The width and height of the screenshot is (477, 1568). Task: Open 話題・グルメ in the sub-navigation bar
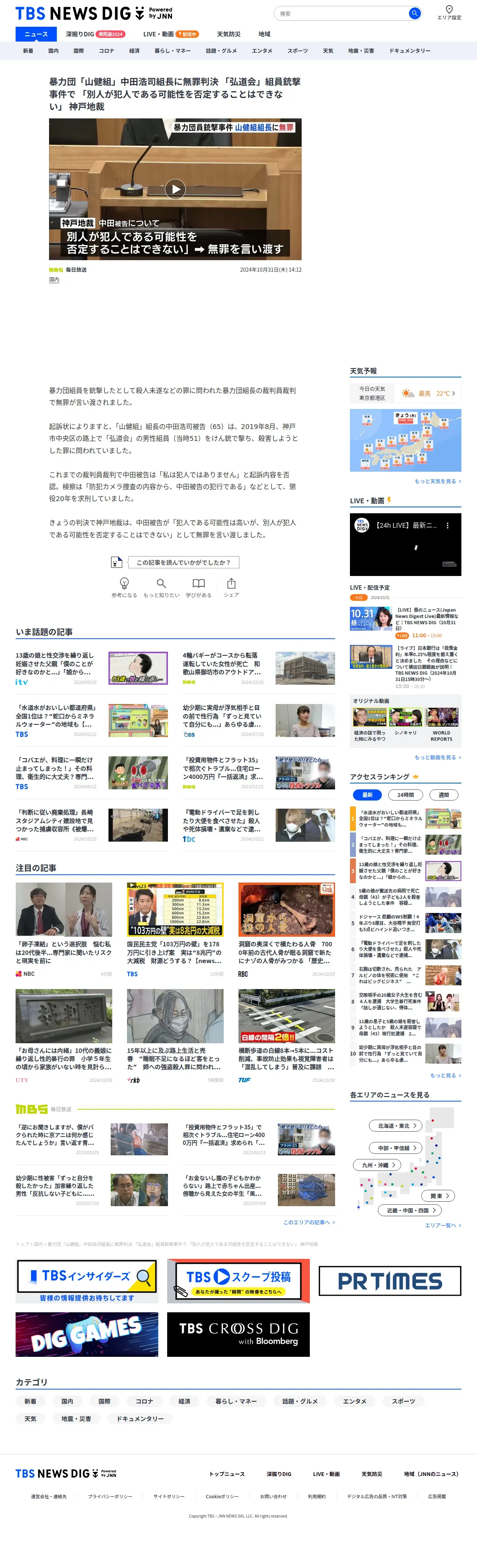(x=221, y=50)
